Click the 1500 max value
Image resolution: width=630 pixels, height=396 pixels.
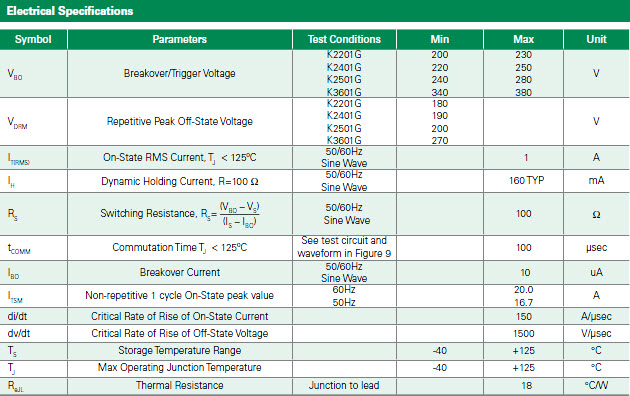[x=524, y=334]
